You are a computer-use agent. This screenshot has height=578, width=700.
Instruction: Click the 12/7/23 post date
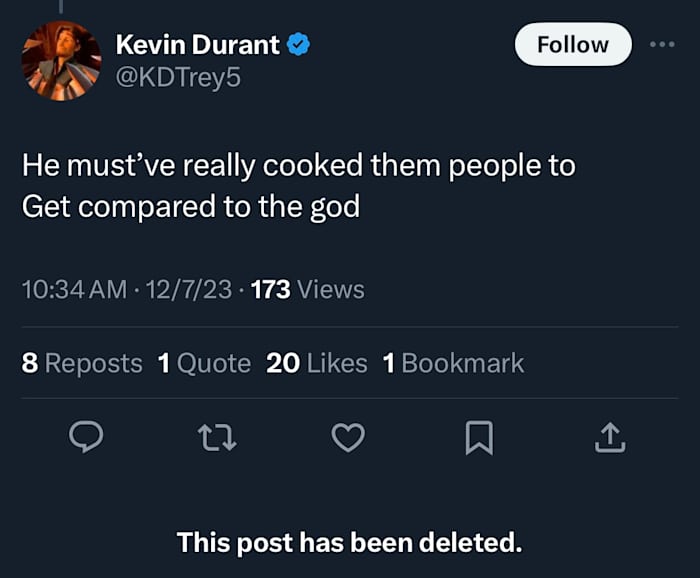[x=188, y=290]
